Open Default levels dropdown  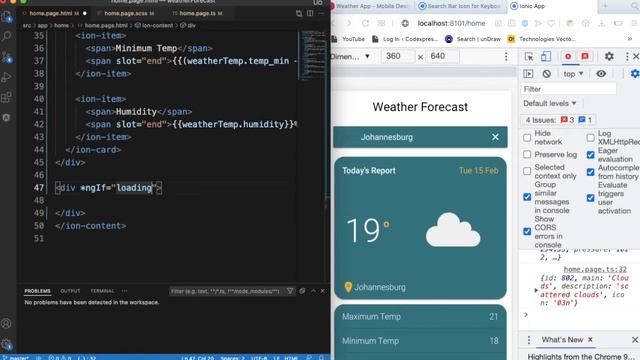549,103
